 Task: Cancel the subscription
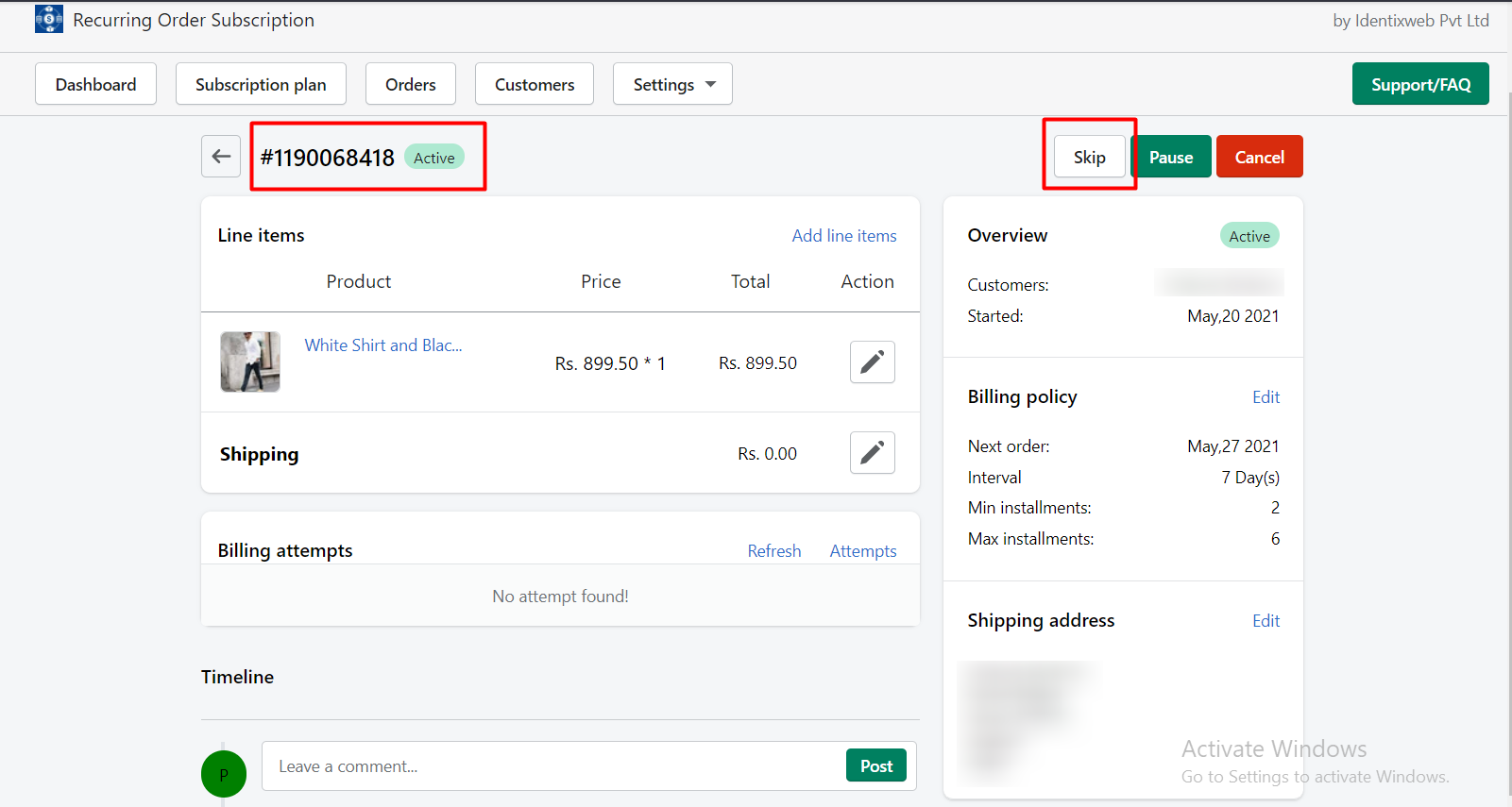1259,158
